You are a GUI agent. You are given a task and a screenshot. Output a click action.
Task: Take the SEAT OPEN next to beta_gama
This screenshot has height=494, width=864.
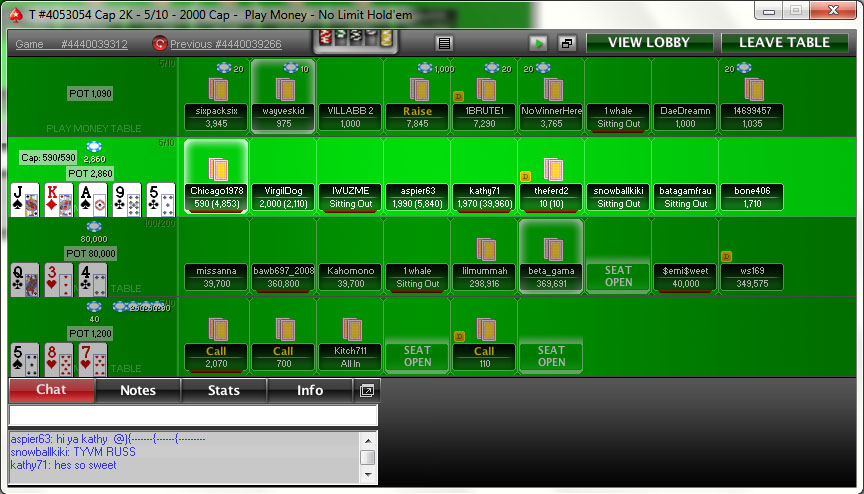pyautogui.click(x=618, y=276)
